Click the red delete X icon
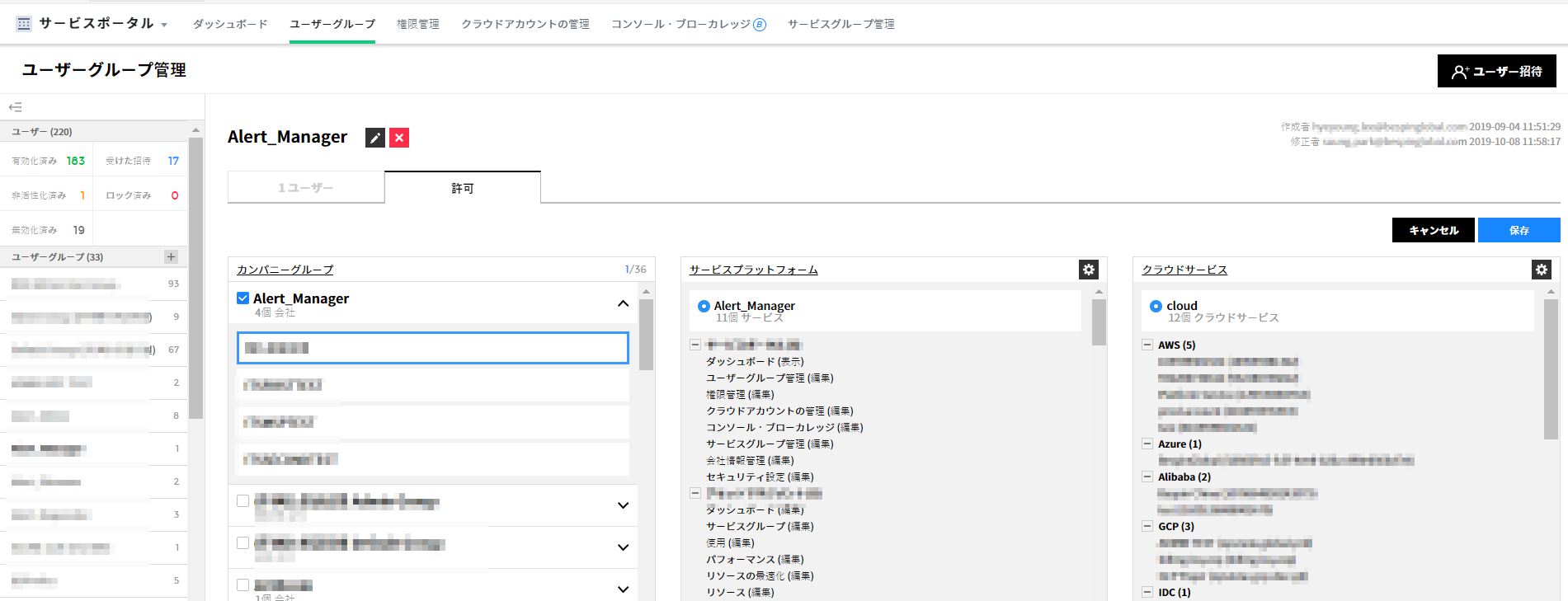This screenshot has width=1568, height=601. tap(399, 138)
